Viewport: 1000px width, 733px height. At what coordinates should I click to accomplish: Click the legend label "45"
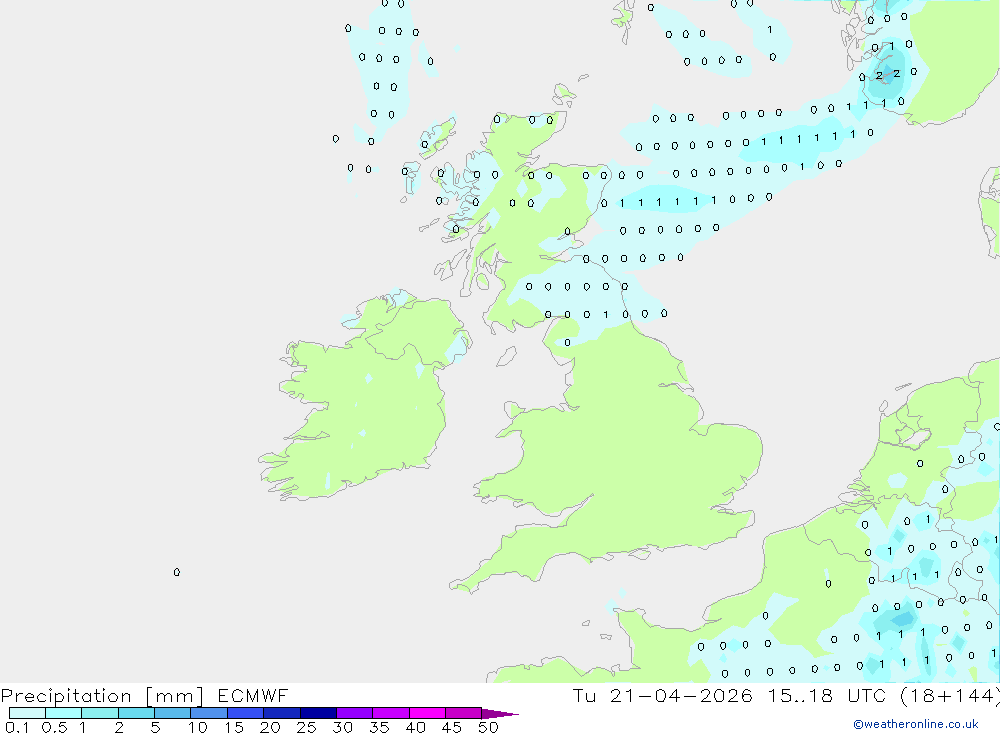(452, 727)
